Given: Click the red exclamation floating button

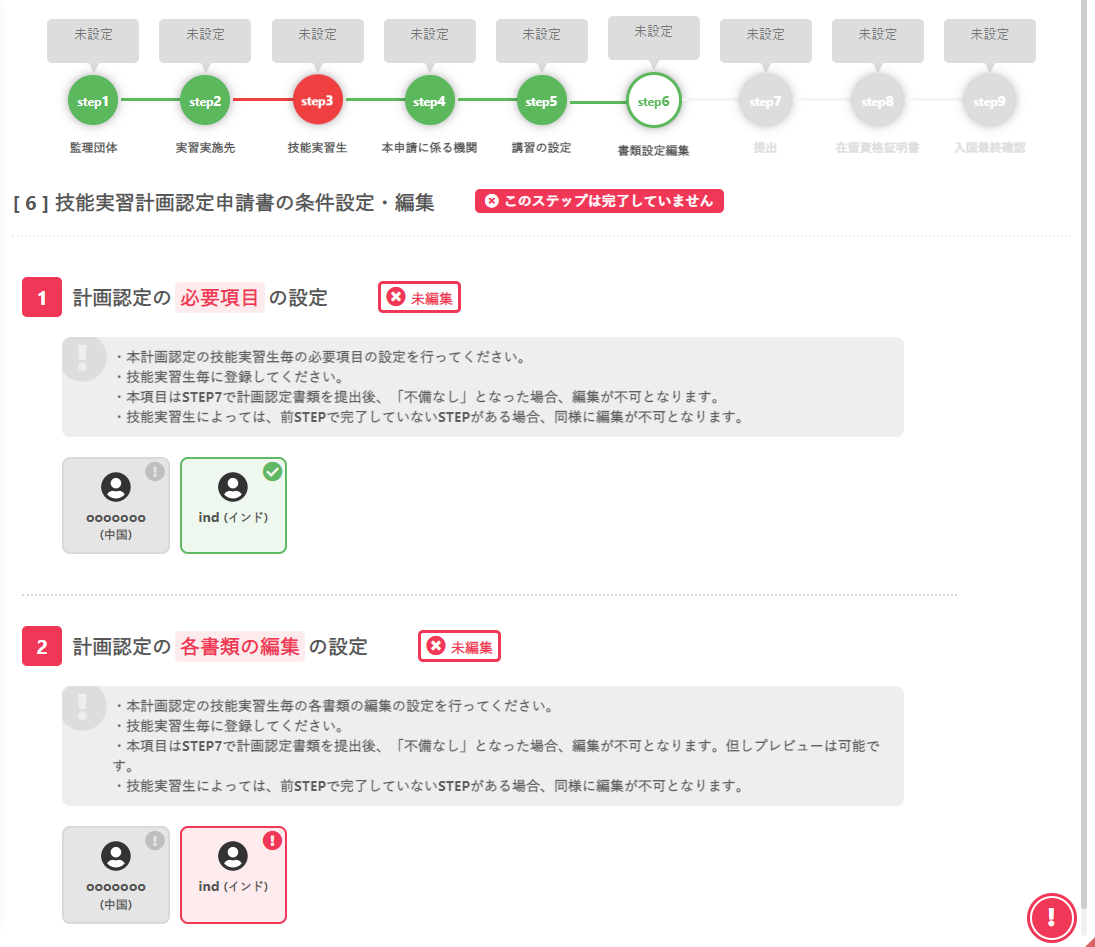Looking at the screenshot, I should tap(1051, 916).
